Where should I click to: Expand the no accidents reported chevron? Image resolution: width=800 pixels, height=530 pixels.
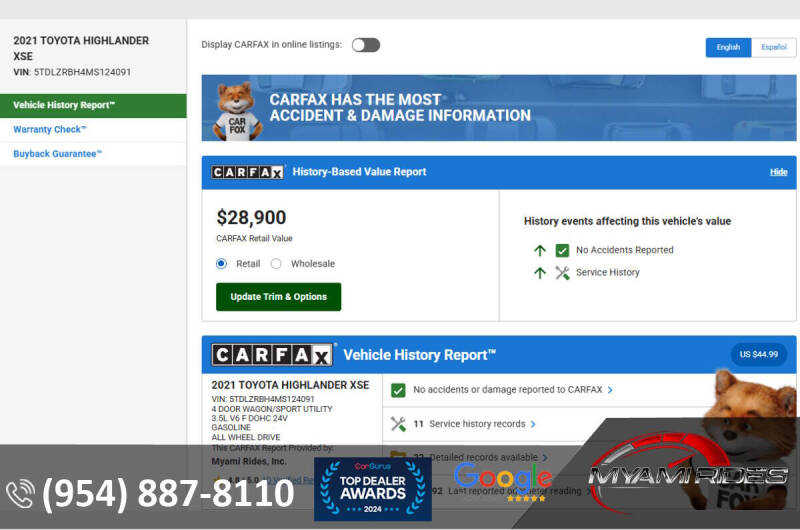610,390
